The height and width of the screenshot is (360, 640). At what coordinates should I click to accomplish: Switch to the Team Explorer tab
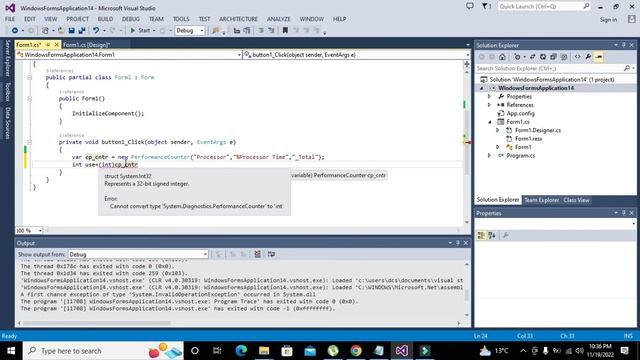click(541, 200)
